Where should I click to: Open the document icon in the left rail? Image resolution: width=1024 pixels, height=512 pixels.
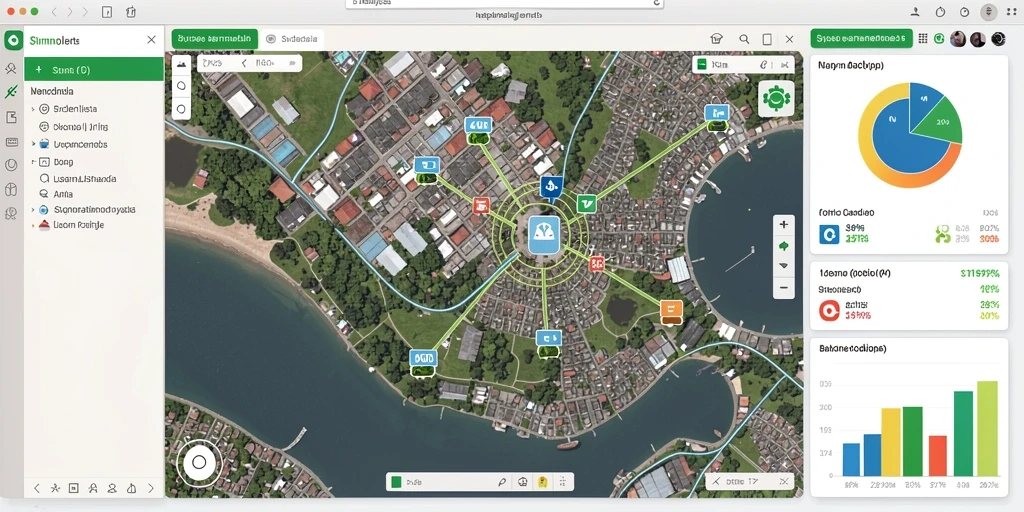[x=10, y=117]
